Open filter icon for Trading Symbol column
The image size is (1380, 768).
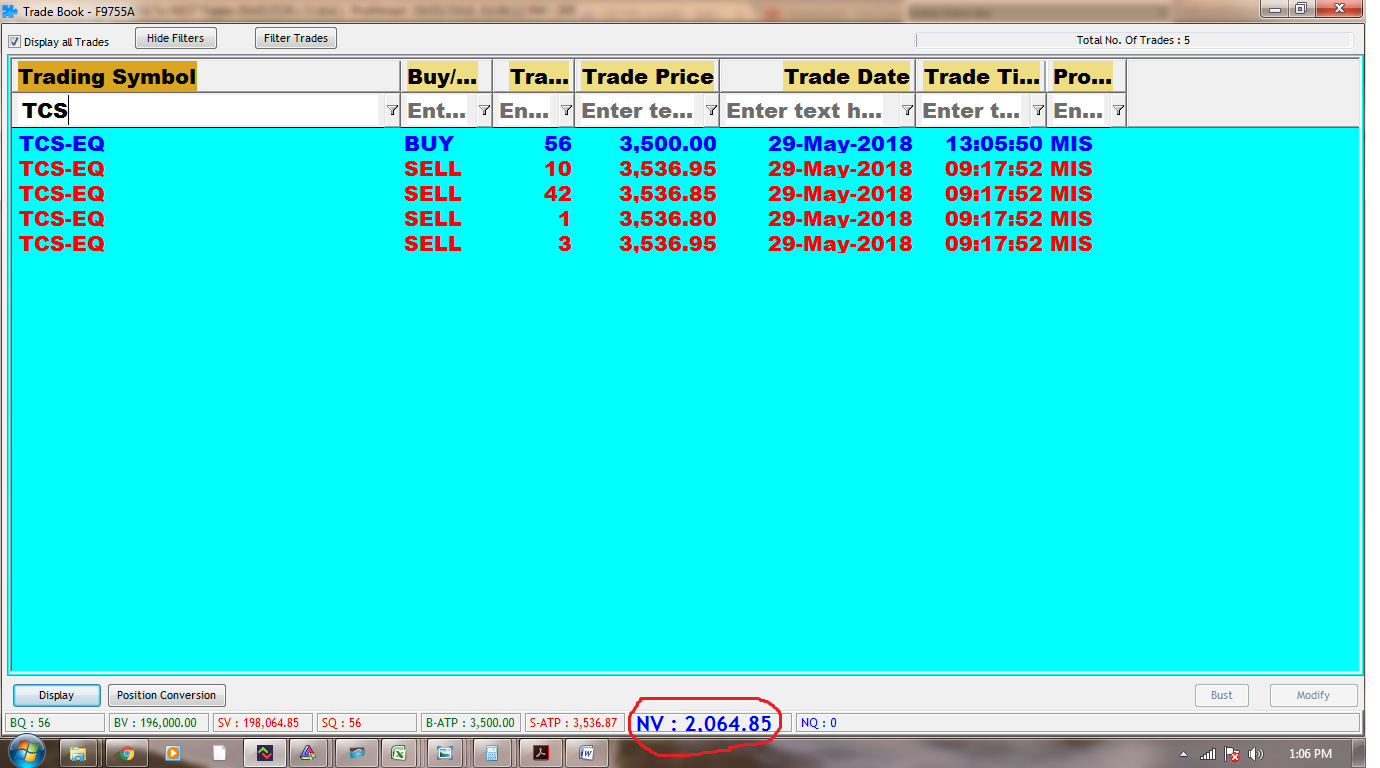392,110
